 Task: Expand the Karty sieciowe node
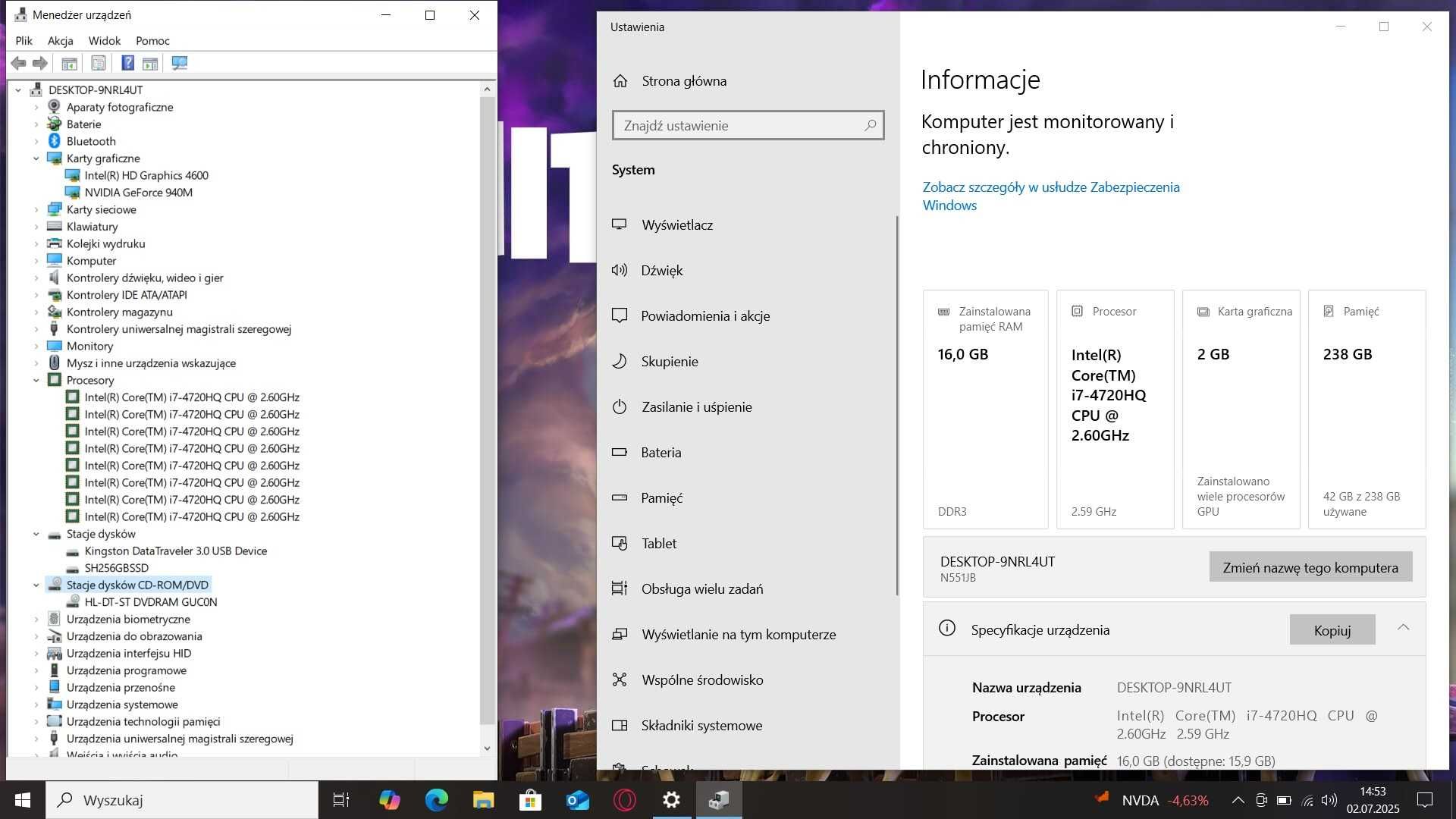(36, 210)
